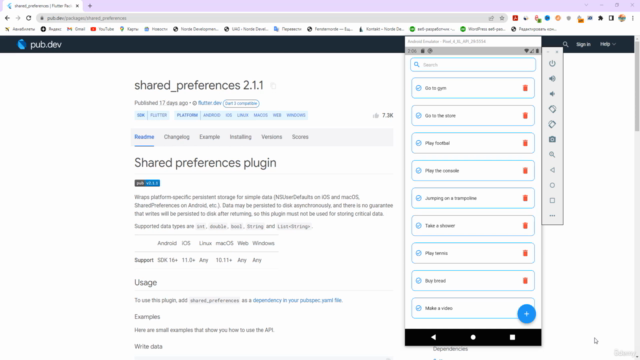Screen dimensions: 640x360
Task: Open the Example tab
Action: (209, 137)
